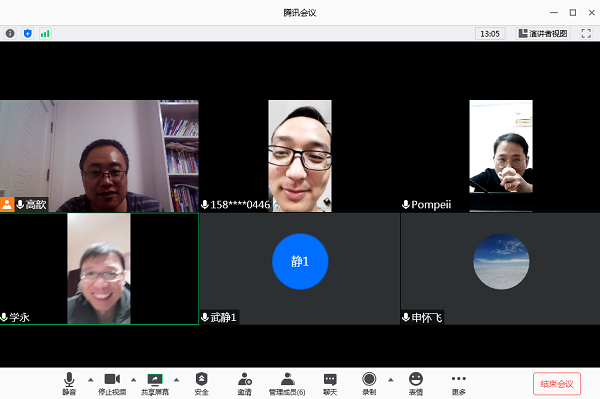Viewport: 600px width, 399px height.
Task: Open the security (安全) shield icon
Action: pos(202,384)
